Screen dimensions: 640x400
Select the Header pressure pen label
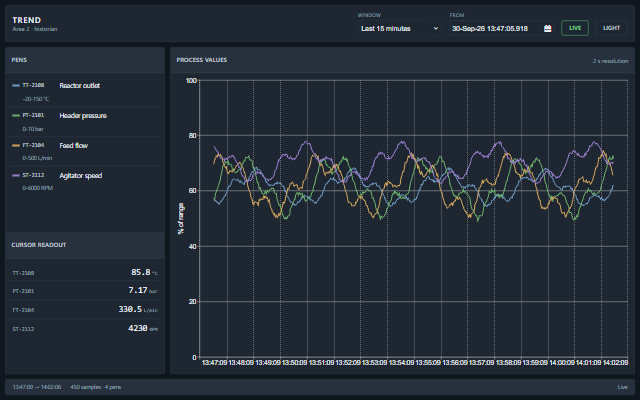click(x=83, y=116)
